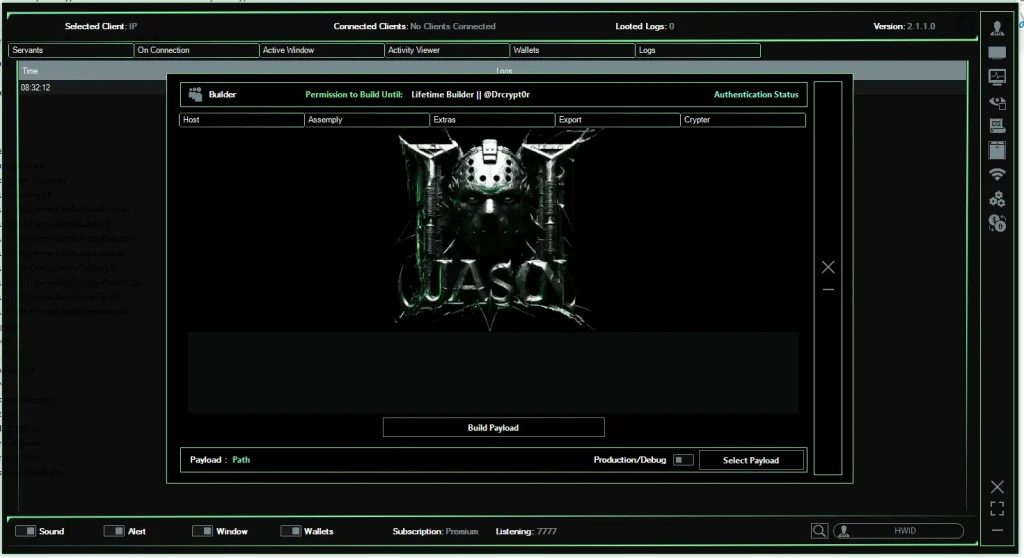Screen dimensions: 1024x558
Task: Switch to the Activity Viewer tab
Action: pyautogui.click(x=447, y=50)
